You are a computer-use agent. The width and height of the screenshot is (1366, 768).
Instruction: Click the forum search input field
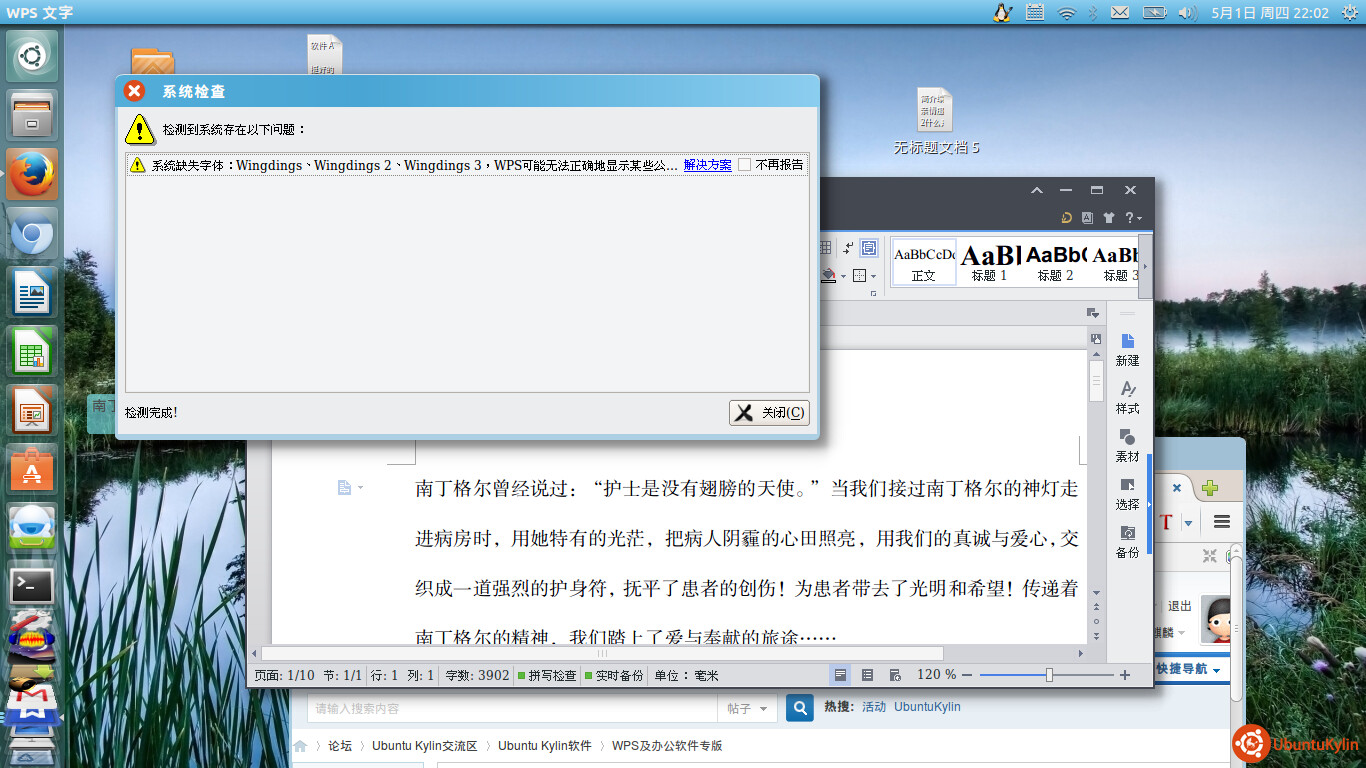coord(510,708)
